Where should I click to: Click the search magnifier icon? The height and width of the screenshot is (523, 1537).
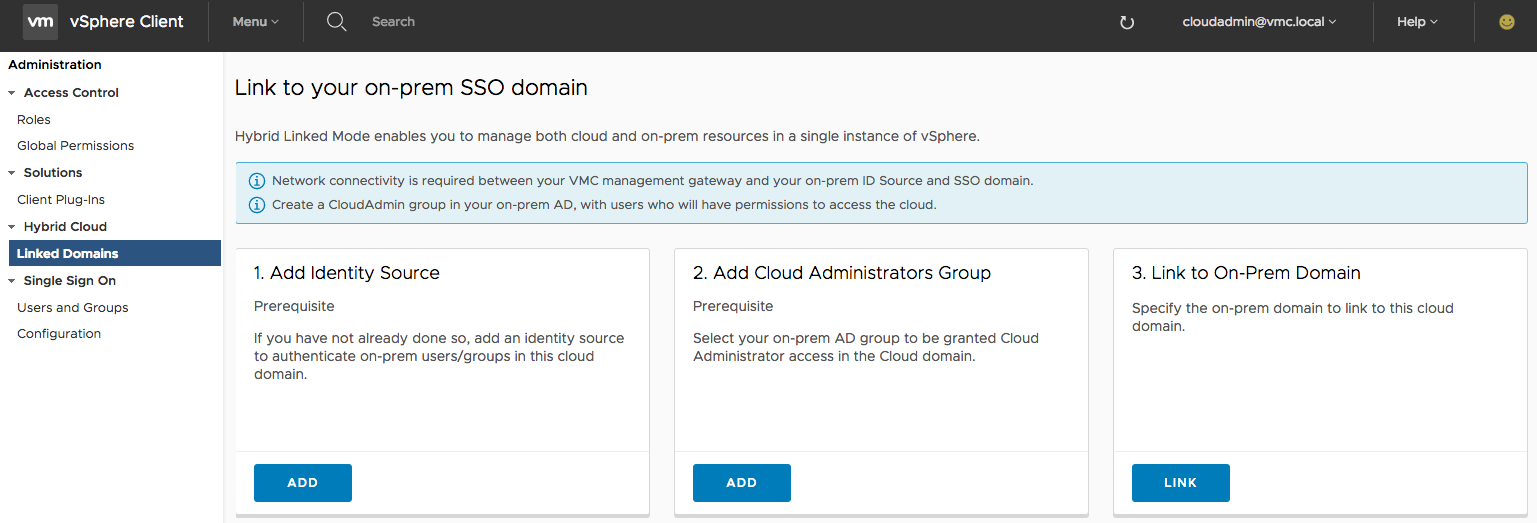coord(337,21)
